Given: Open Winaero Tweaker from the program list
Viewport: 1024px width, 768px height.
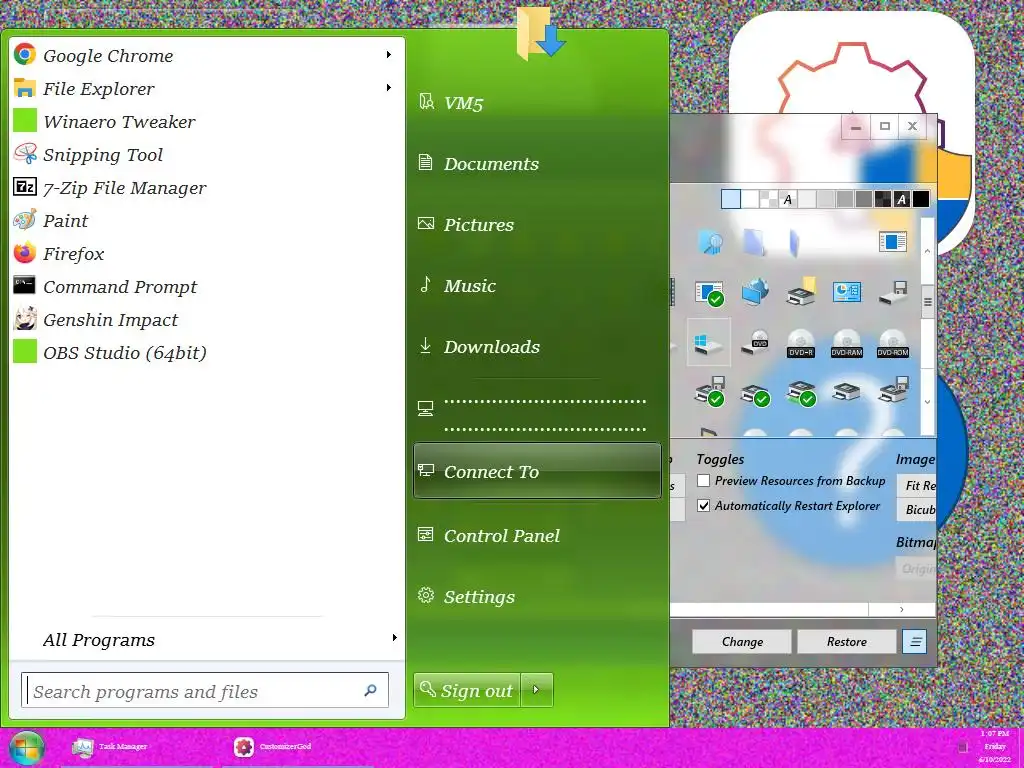Looking at the screenshot, I should click(206, 121).
